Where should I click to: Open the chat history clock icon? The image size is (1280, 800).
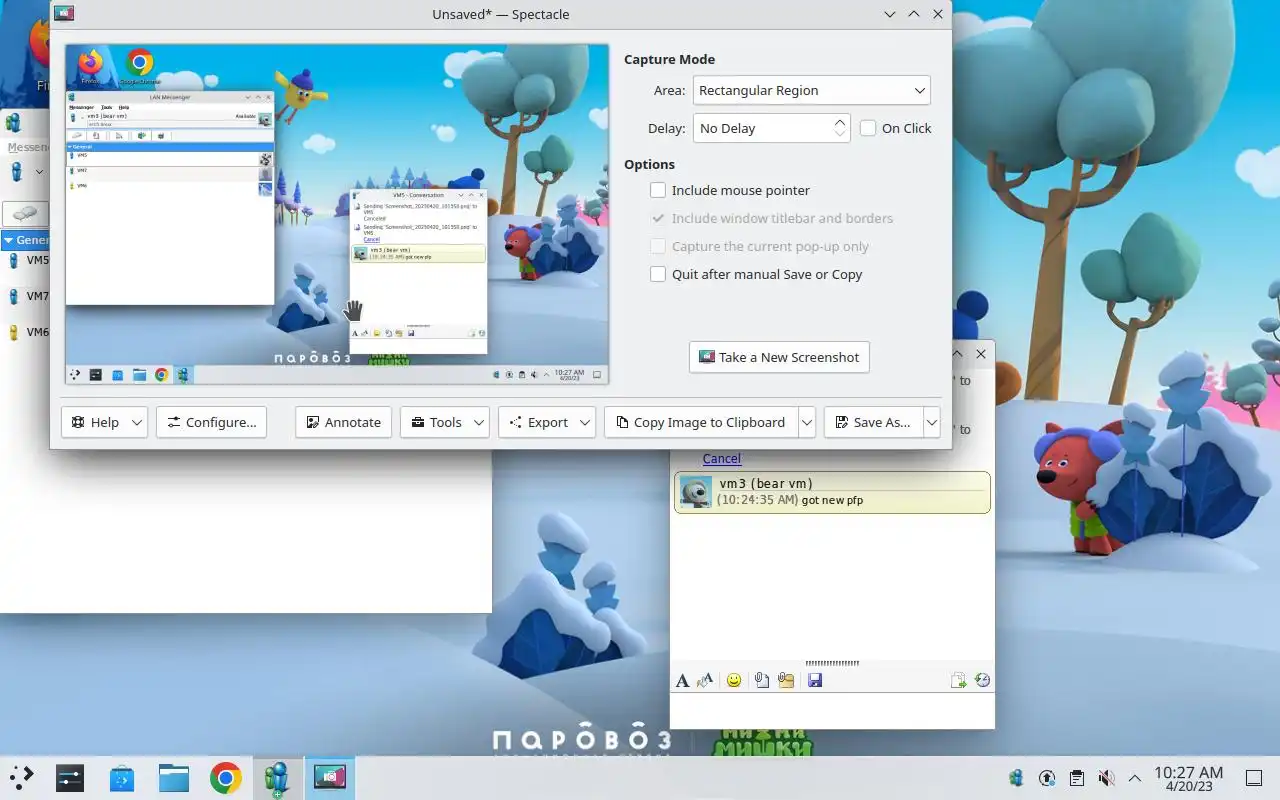tap(982, 680)
